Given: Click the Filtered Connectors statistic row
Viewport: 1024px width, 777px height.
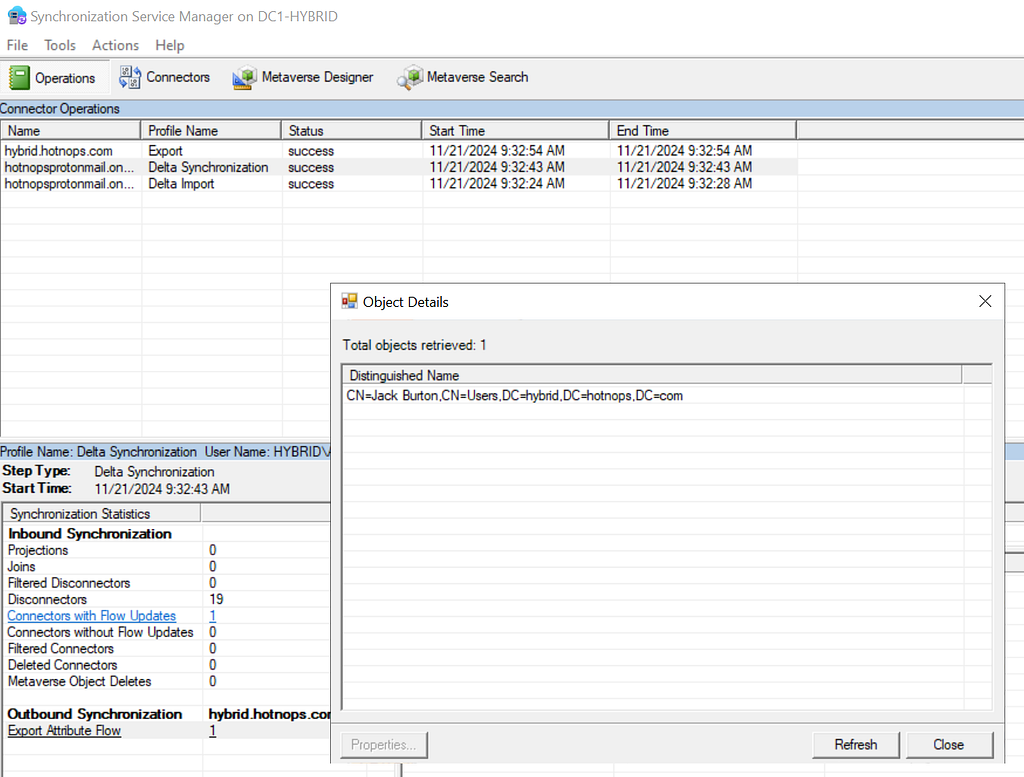Looking at the screenshot, I should [x=167, y=648].
